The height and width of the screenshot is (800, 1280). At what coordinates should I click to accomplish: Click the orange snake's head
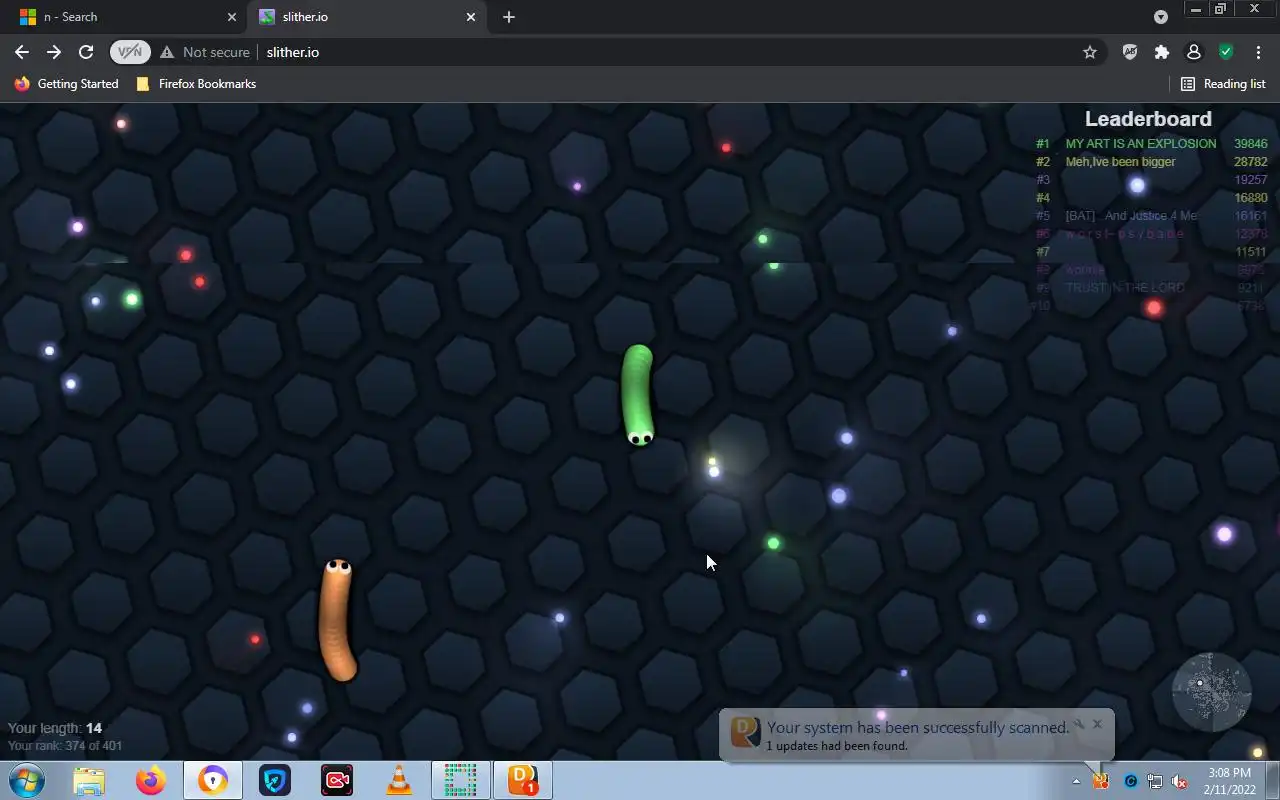tap(339, 568)
